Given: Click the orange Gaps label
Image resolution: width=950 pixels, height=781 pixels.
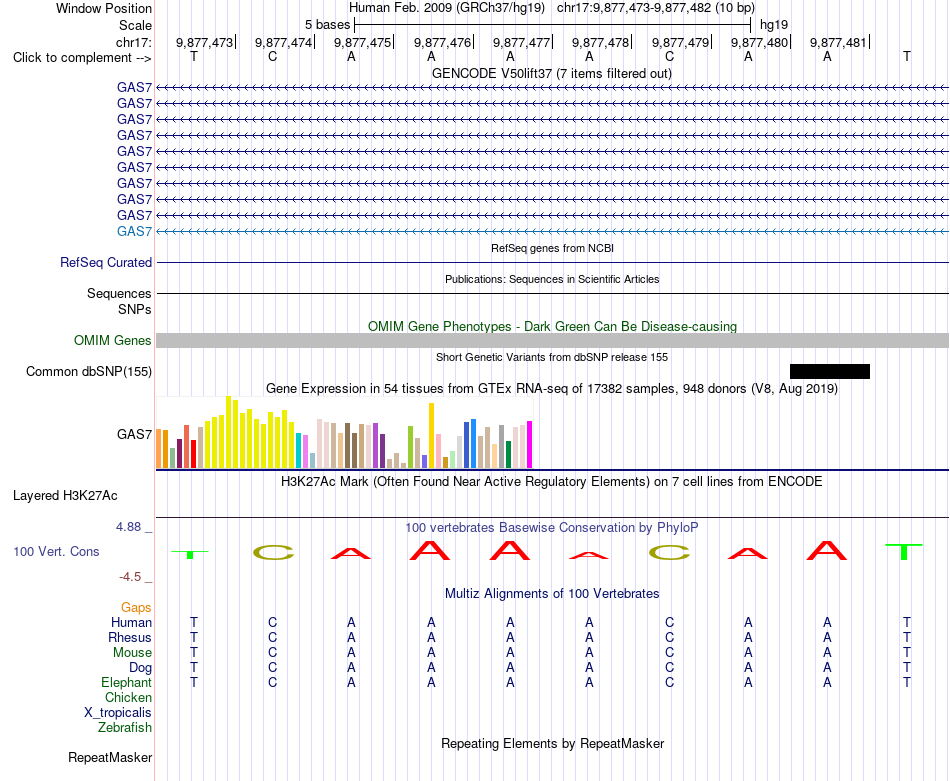Looking at the screenshot, I should tap(136, 608).
